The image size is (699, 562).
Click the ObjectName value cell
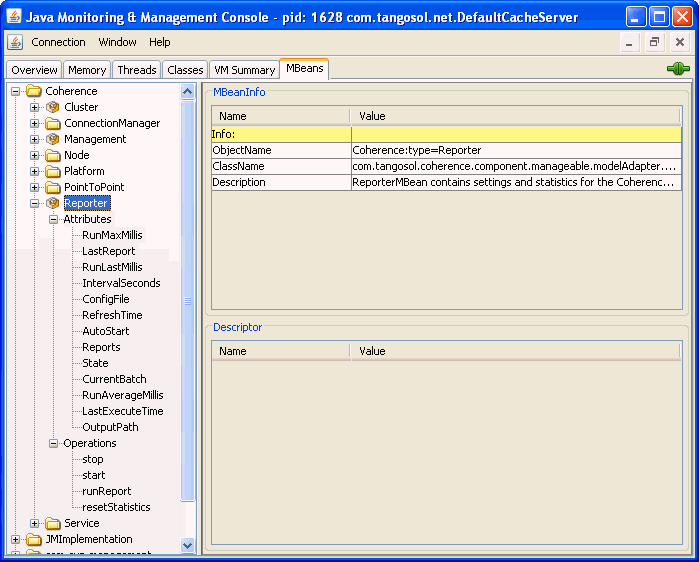[x=516, y=151]
